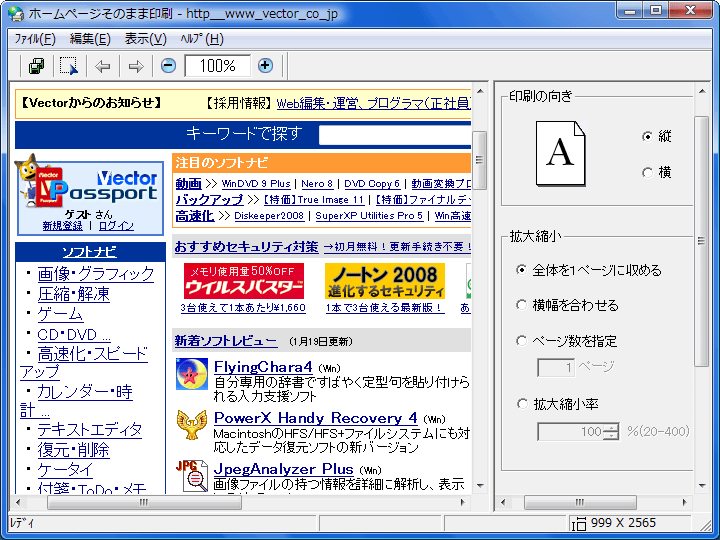Click the PowerX Handy Recovery eagle icon
720x540 pixels.
tap(192, 425)
